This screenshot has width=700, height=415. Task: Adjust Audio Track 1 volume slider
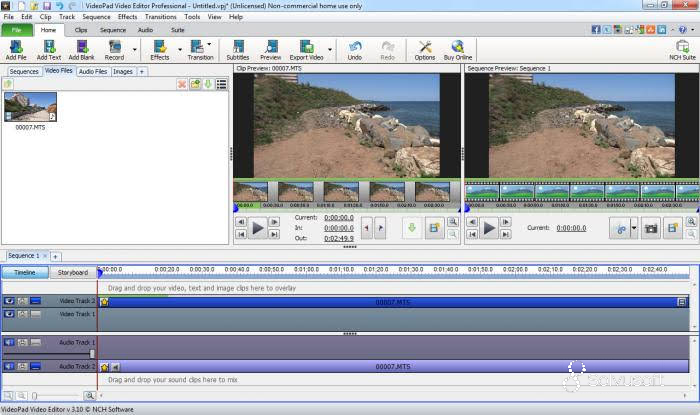(92, 354)
